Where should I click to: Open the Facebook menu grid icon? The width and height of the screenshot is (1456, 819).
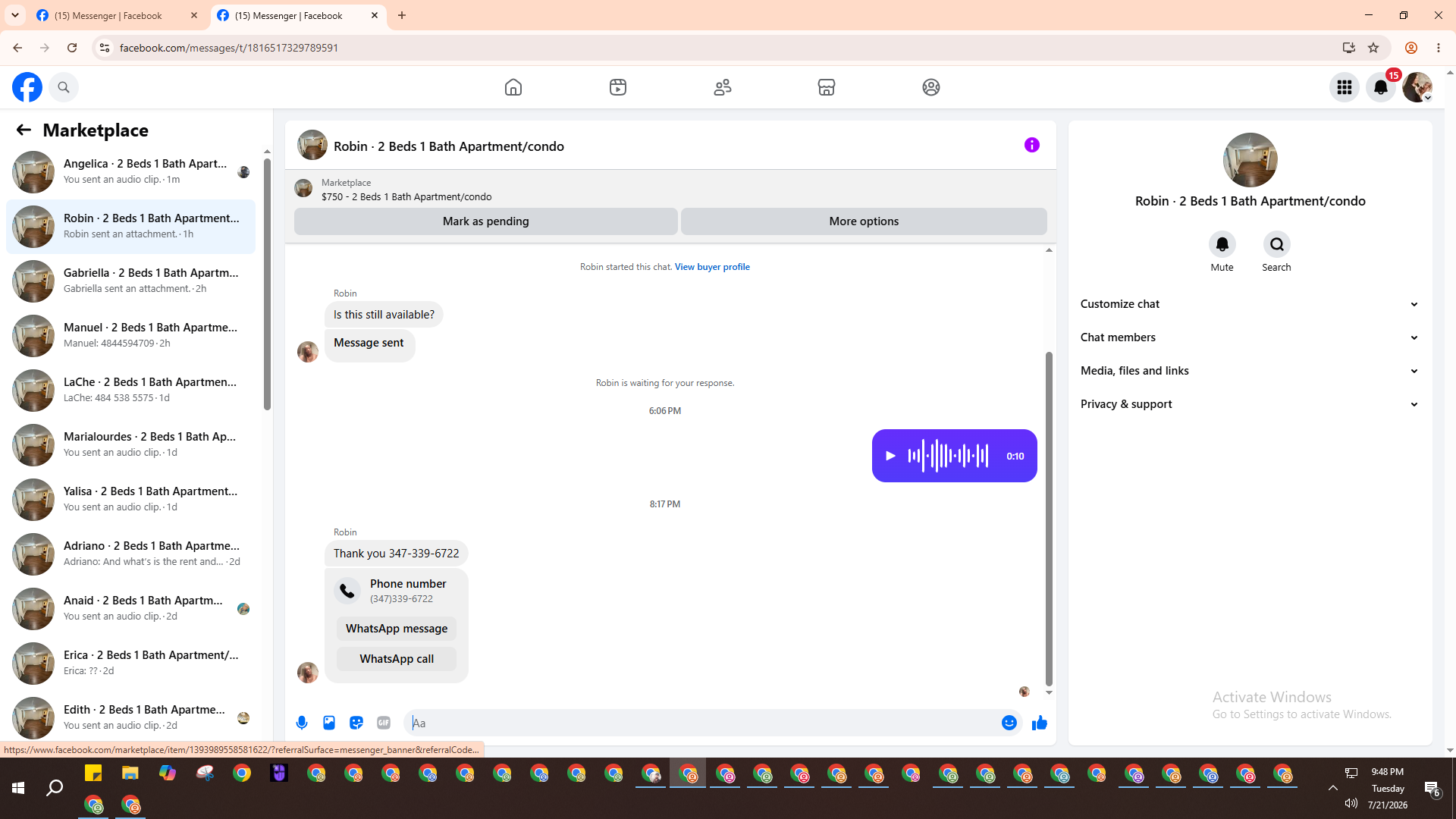(x=1345, y=87)
